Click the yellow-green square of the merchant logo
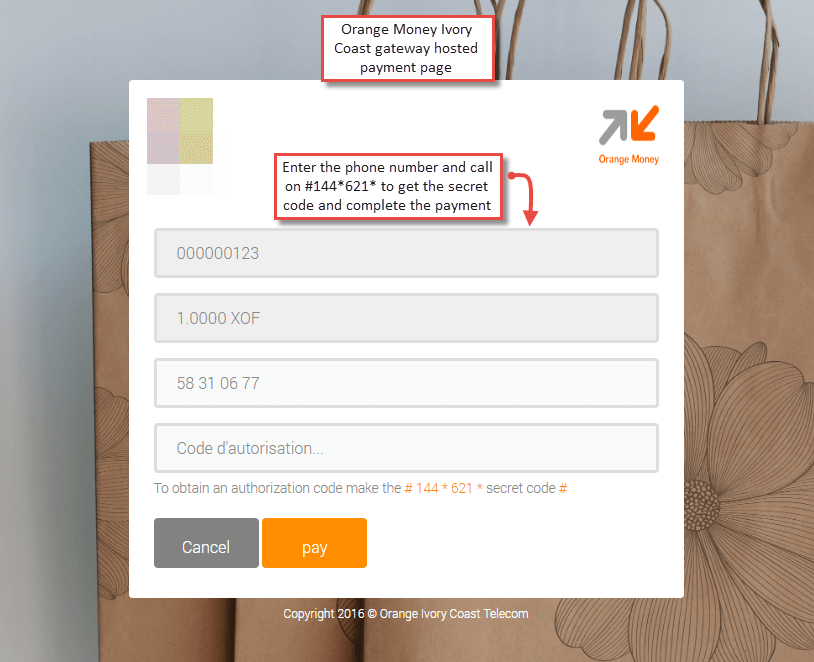Viewport: 814px width, 662px height. pos(197,131)
